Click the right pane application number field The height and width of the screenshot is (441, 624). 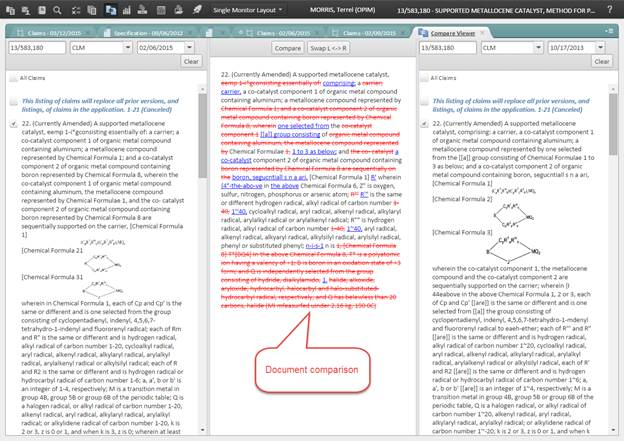pyautogui.click(x=448, y=48)
